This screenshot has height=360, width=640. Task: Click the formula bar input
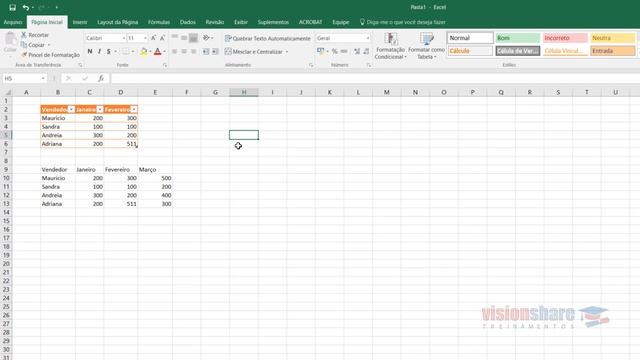(375, 78)
